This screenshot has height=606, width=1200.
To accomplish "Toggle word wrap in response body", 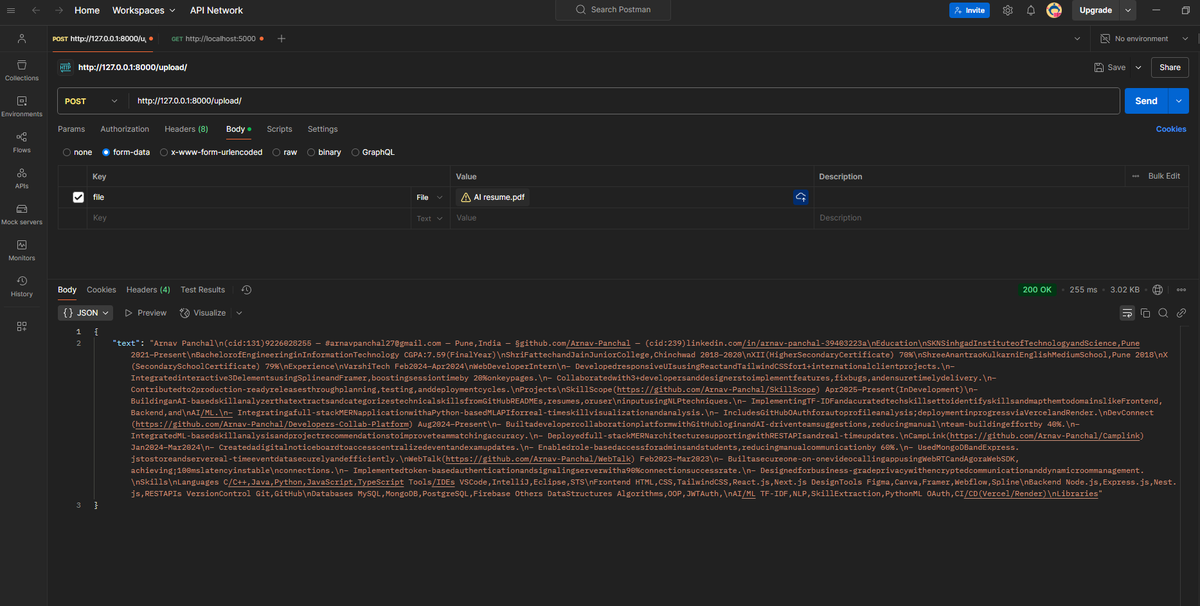I will point(1127,313).
